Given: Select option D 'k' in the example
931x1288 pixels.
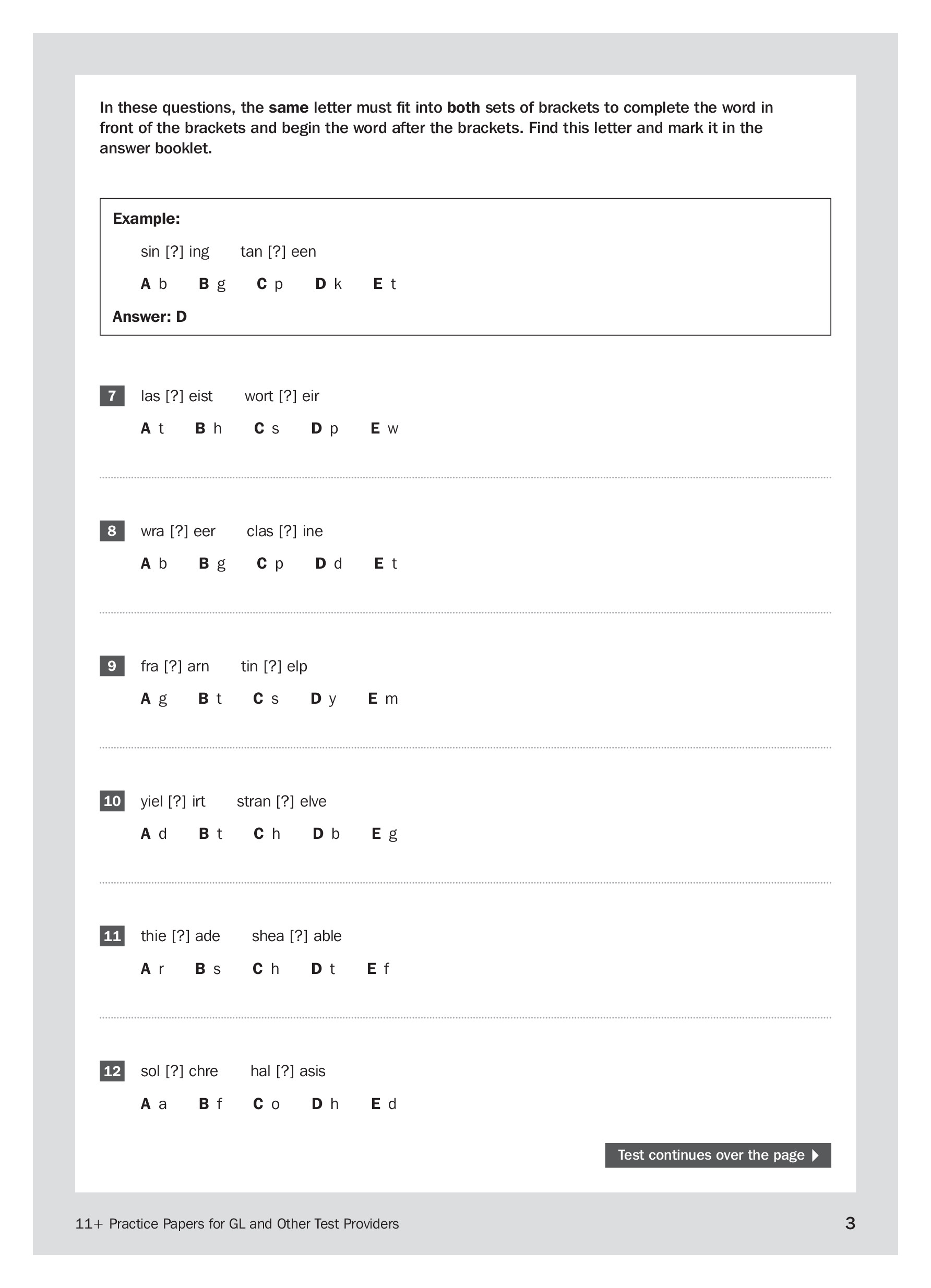Looking at the screenshot, I should (328, 284).
